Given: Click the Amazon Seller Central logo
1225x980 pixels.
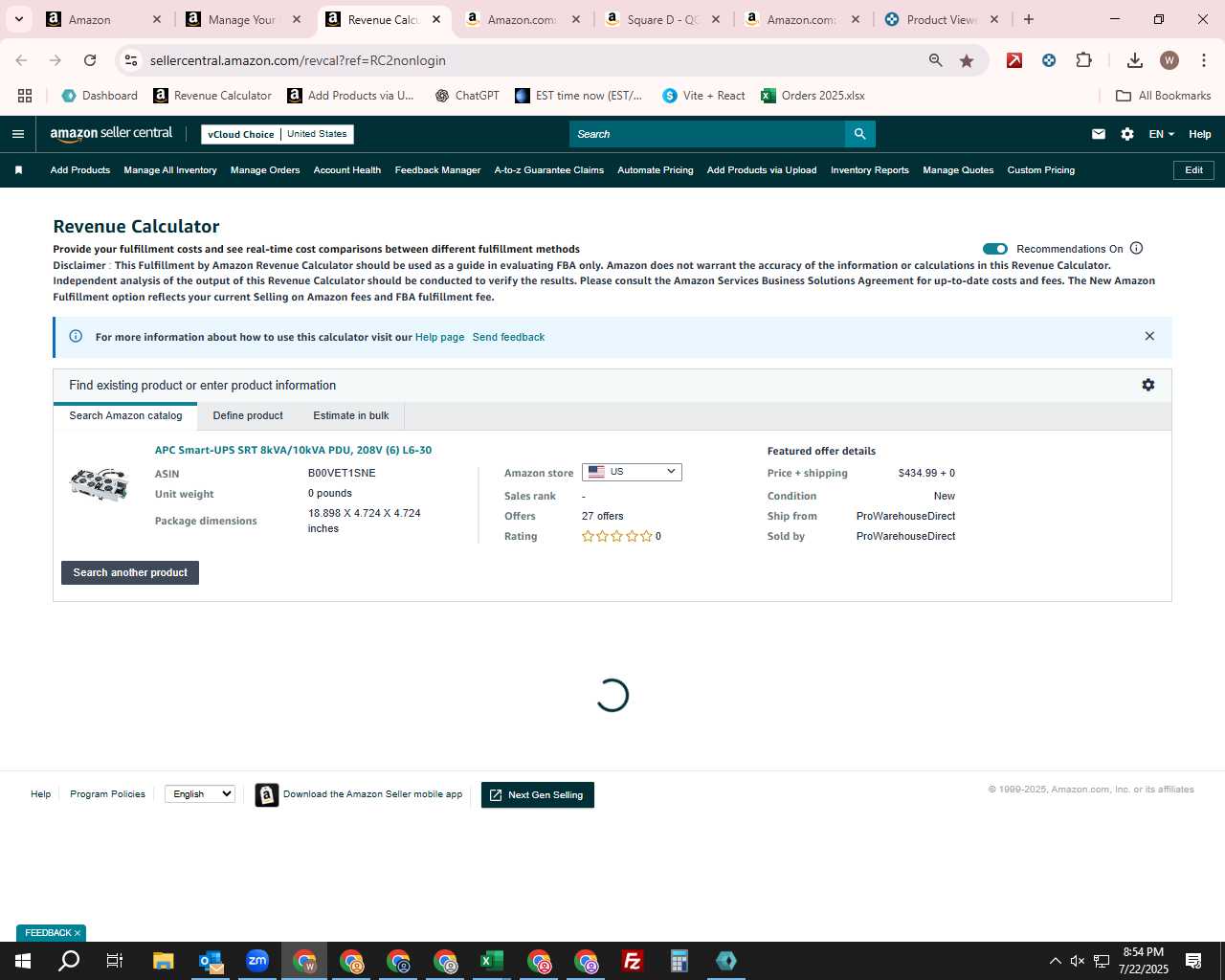Looking at the screenshot, I should point(111,134).
